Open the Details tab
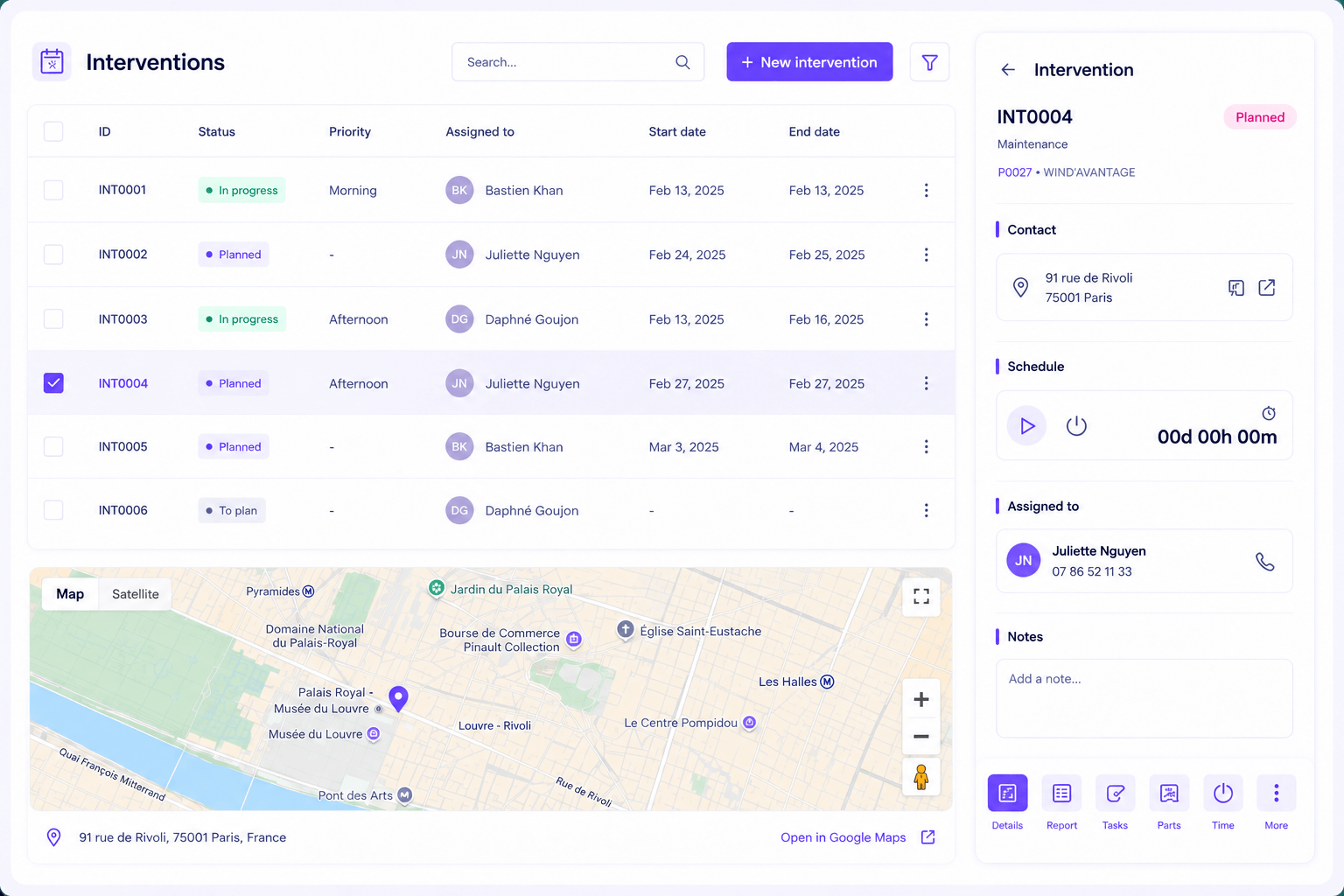1344x896 pixels. (x=1007, y=802)
